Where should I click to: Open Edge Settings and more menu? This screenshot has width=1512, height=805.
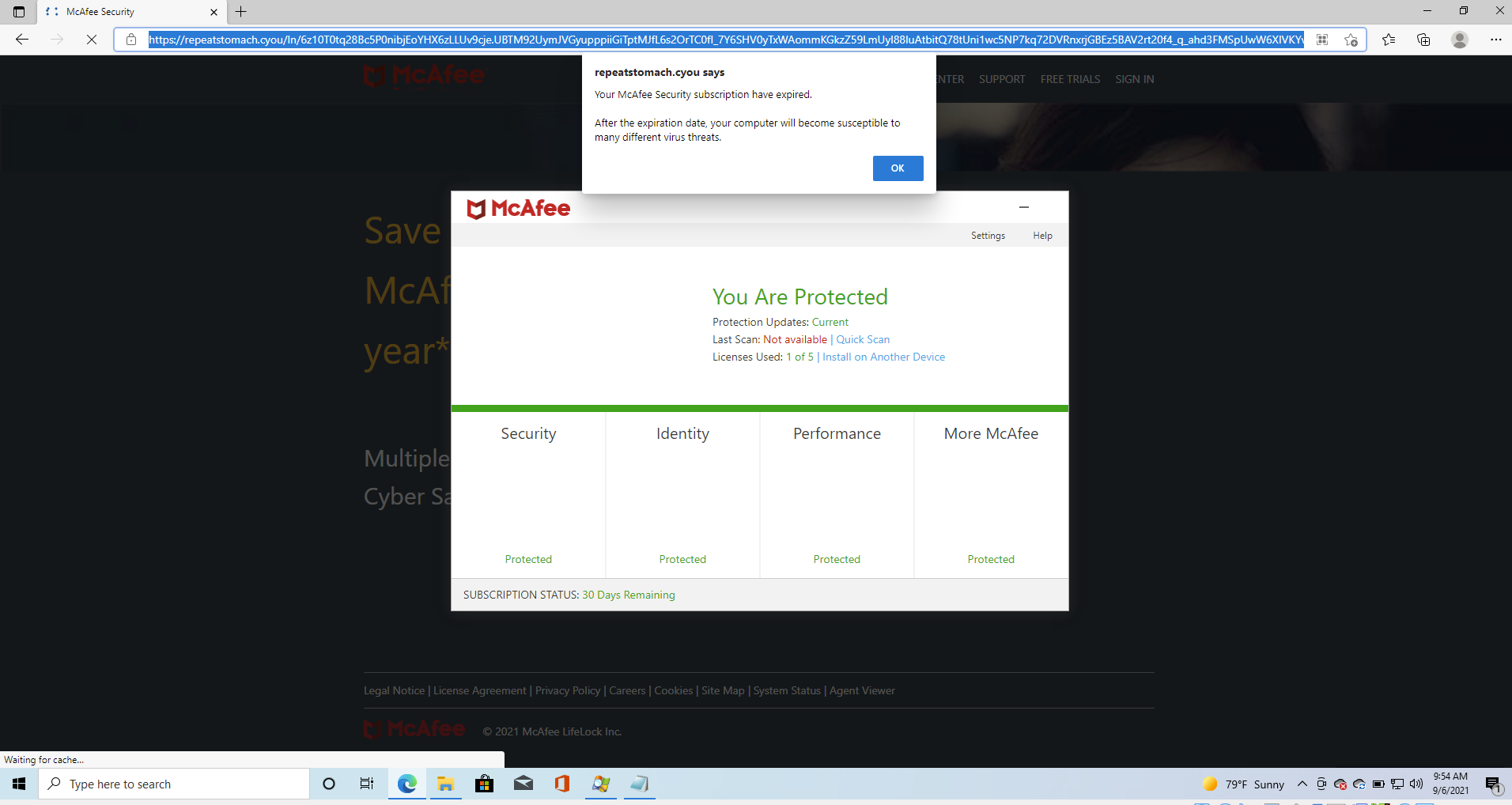1495,40
